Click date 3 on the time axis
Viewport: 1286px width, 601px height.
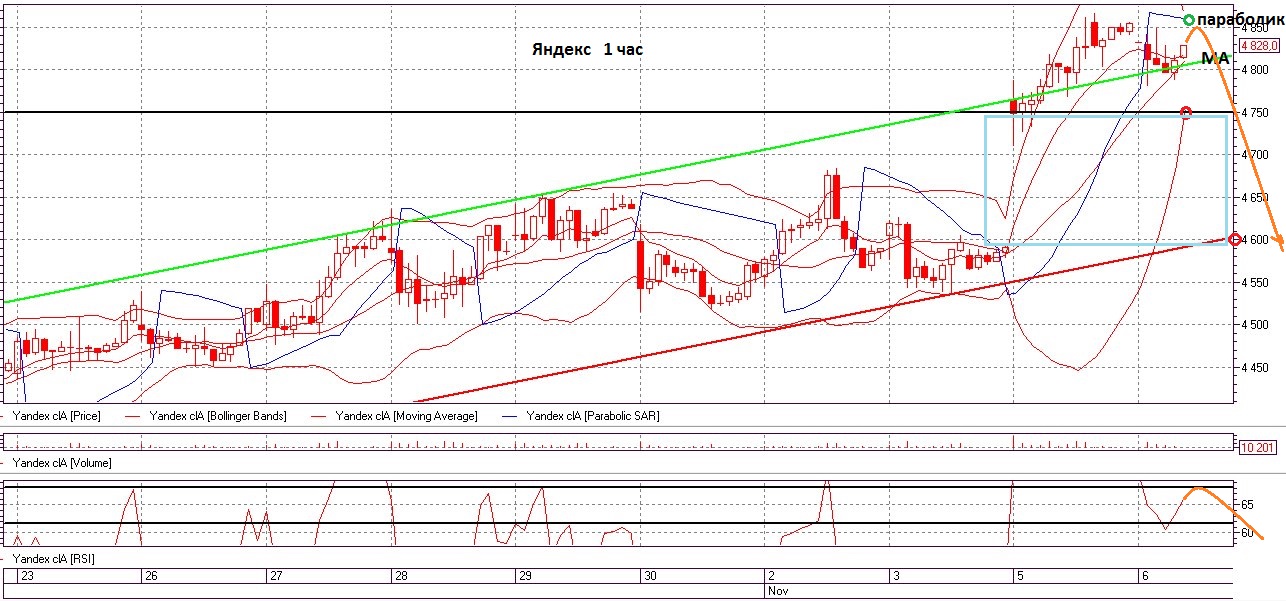[896, 576]
